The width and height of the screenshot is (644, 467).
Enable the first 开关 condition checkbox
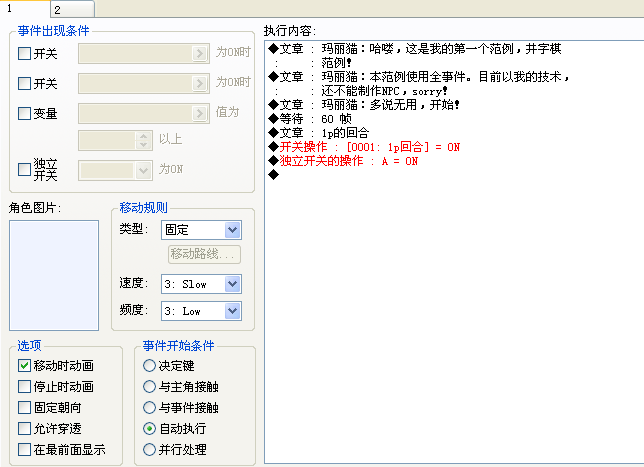pyautogui.click(x=25, y=53)
